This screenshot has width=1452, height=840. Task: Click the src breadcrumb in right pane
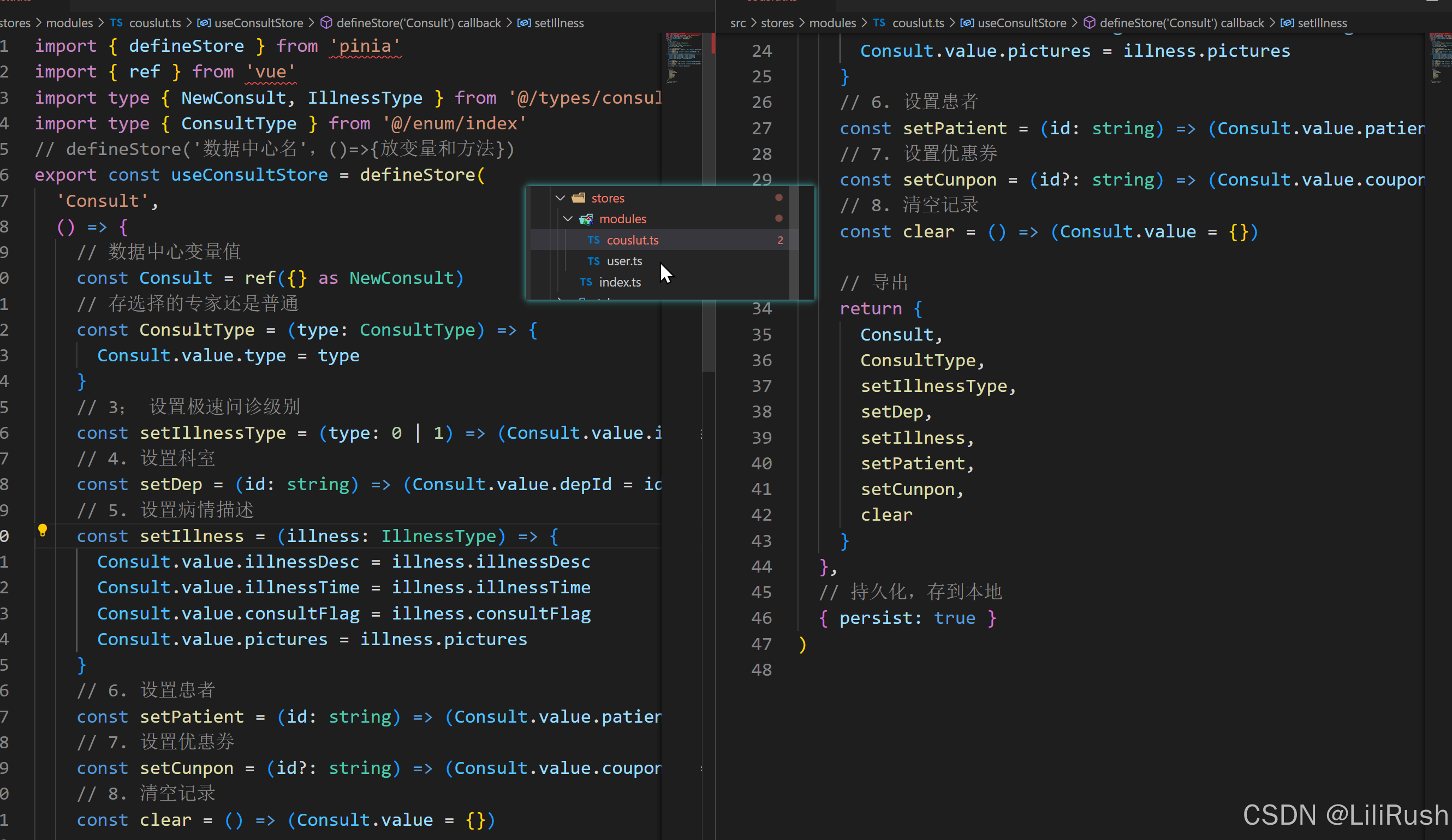click(737, 23)
